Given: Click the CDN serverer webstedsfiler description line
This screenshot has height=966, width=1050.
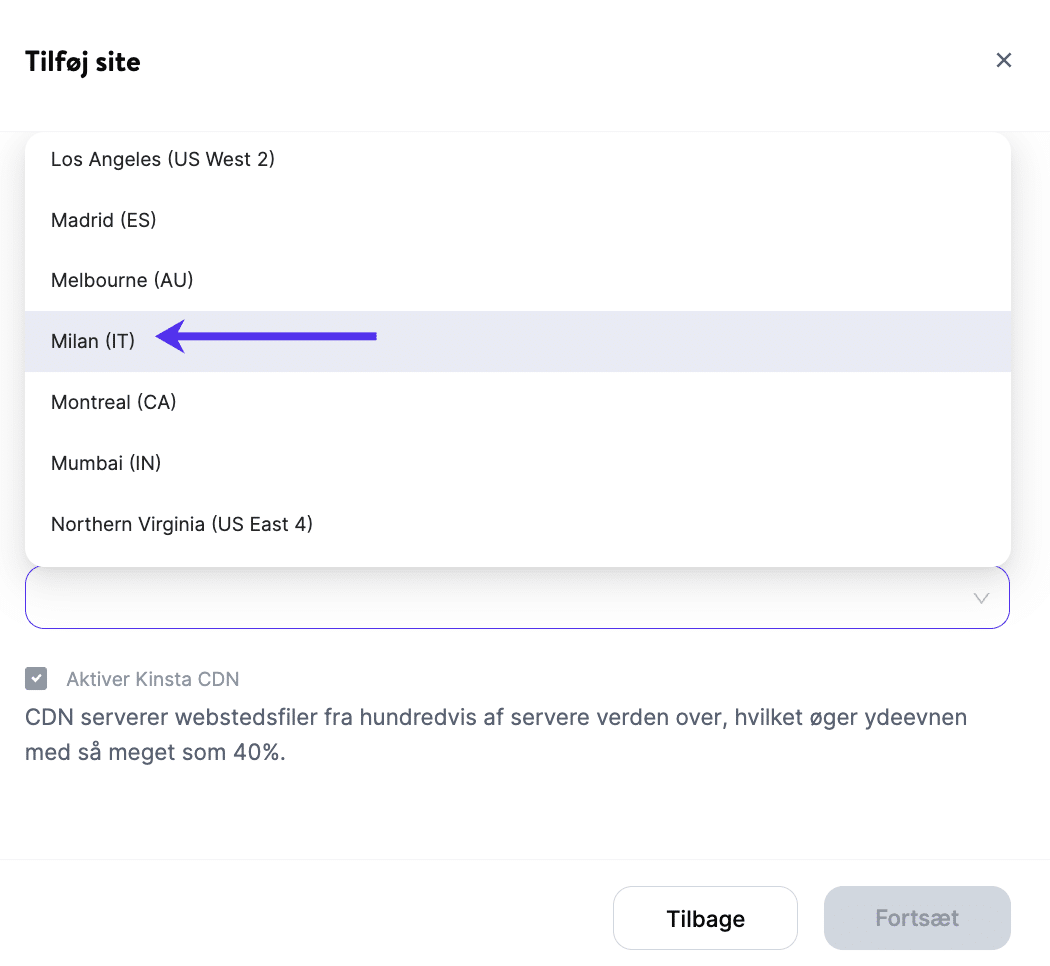Looking at the screenshot, I should pos(496,718).
